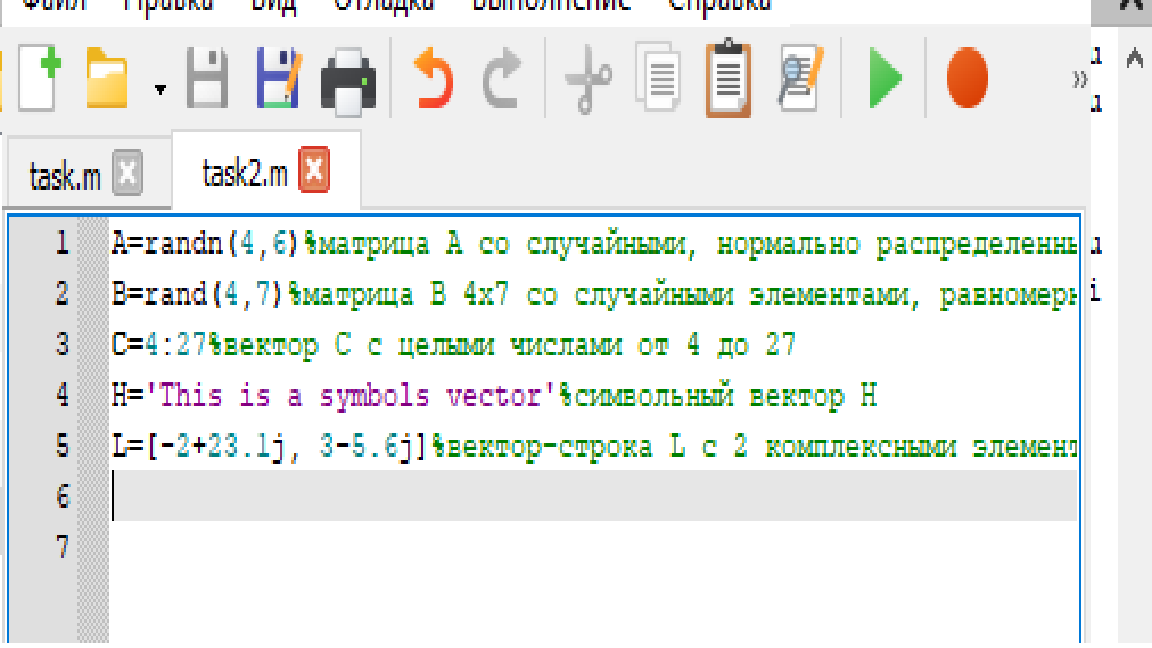Redo the last undone edit

(502, 80)
